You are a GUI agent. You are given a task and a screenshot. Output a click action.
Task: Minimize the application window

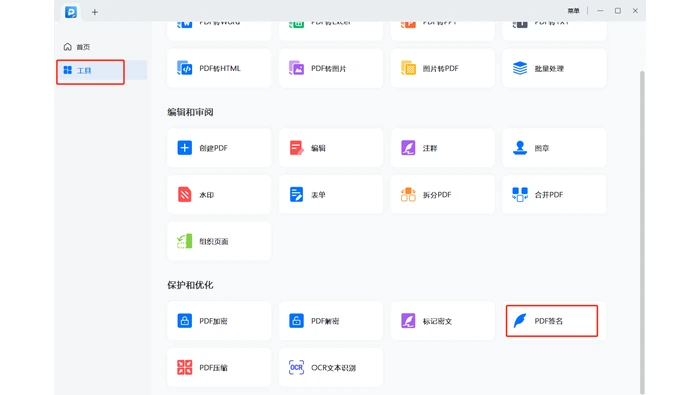[x=600, y=11]
